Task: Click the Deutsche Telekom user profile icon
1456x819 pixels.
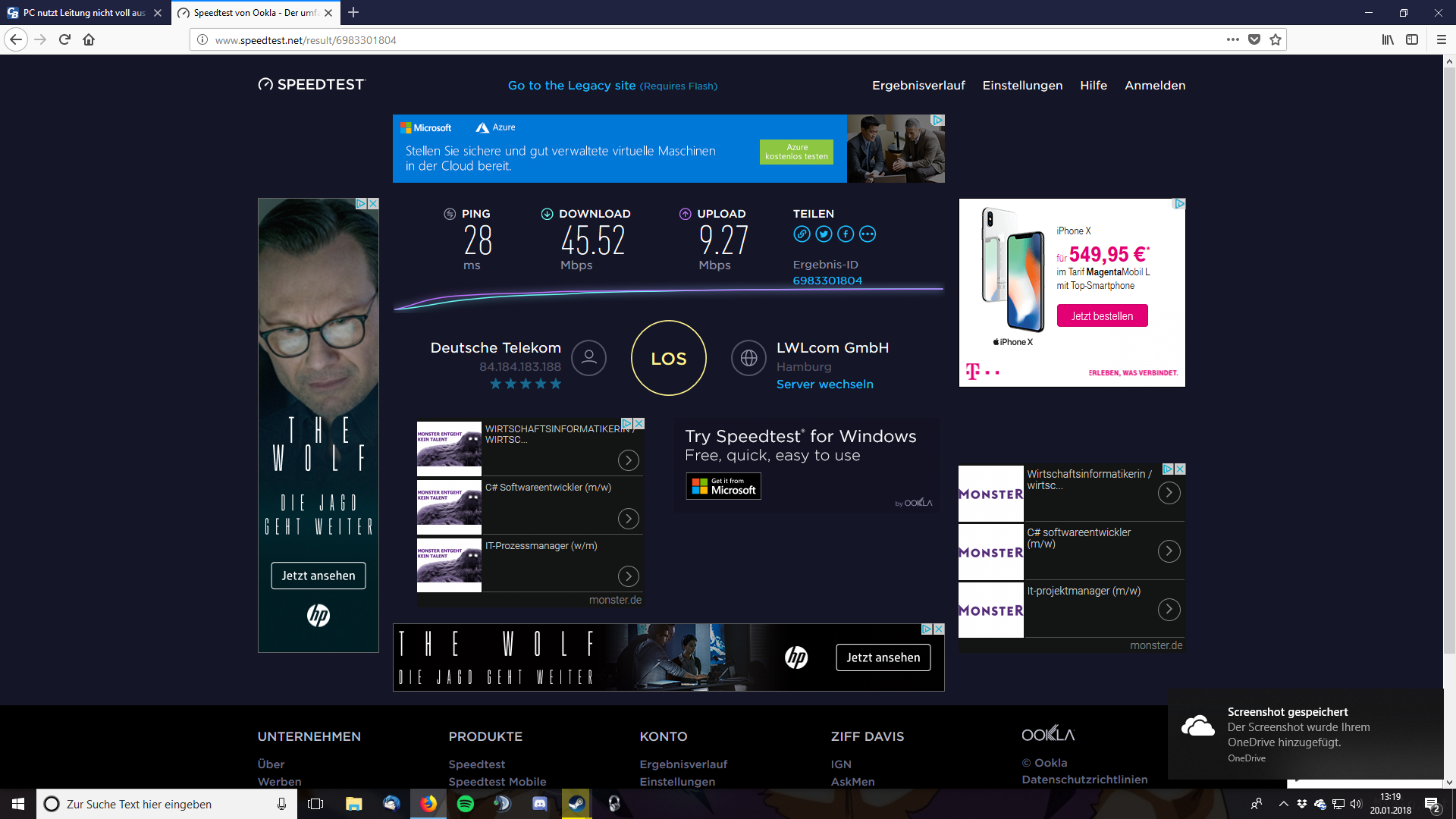Action: [x=588, y=358]
